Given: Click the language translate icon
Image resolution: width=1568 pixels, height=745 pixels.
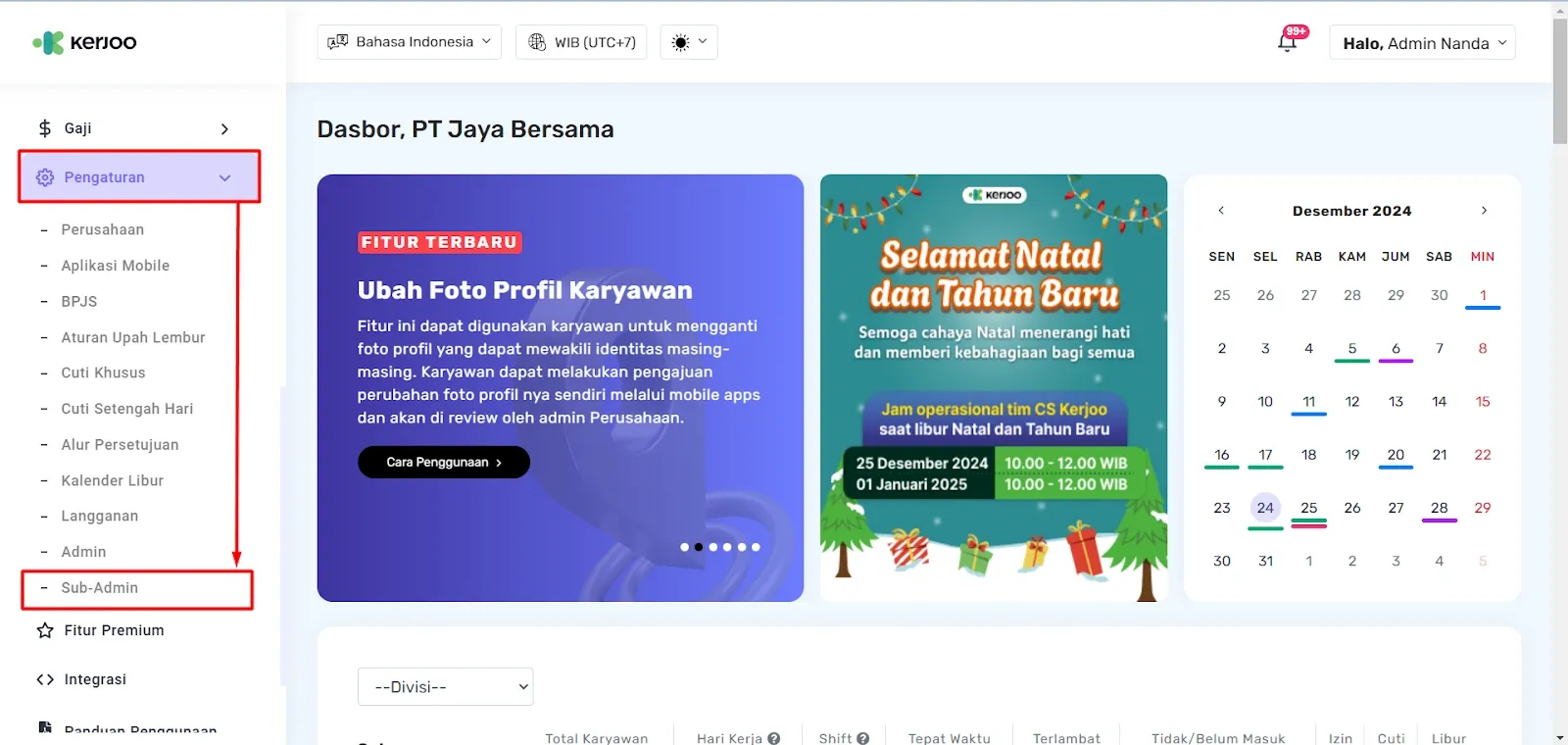Looking at the screenshot, I should pos(338,42).
